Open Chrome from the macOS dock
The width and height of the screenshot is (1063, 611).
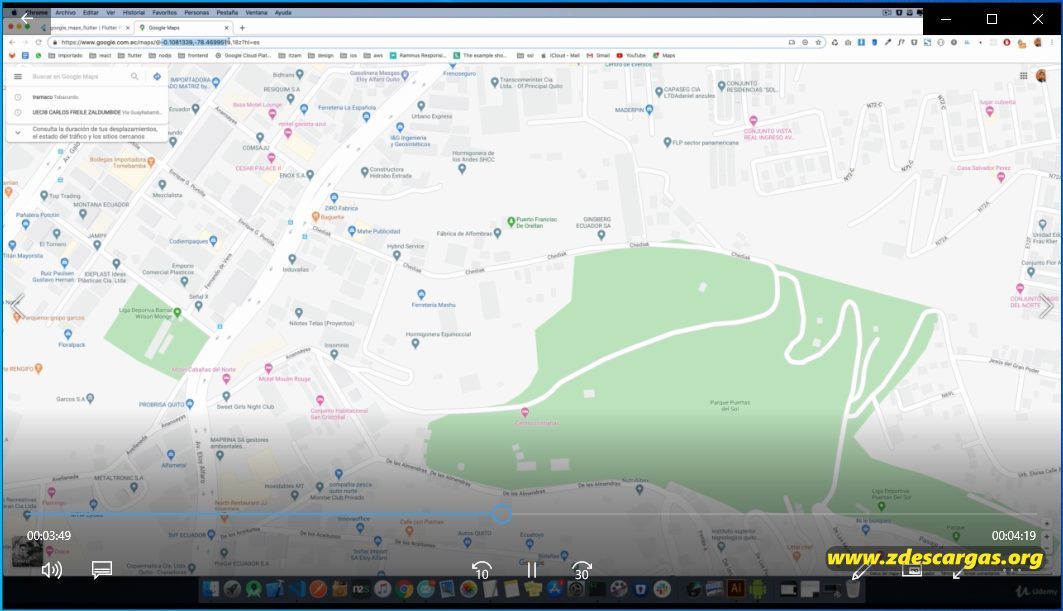click(x=404, y=589)
